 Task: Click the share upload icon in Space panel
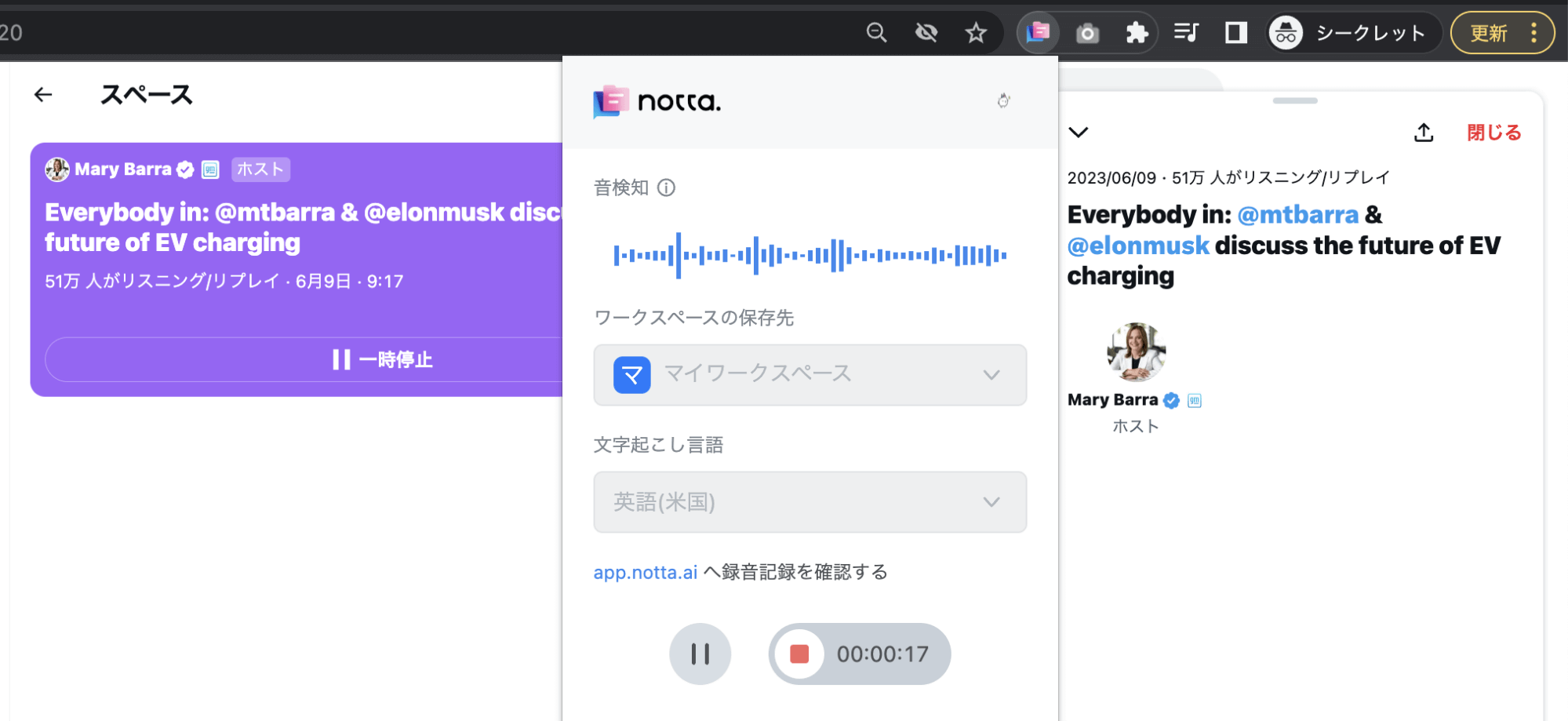(x=1424, y=132)
